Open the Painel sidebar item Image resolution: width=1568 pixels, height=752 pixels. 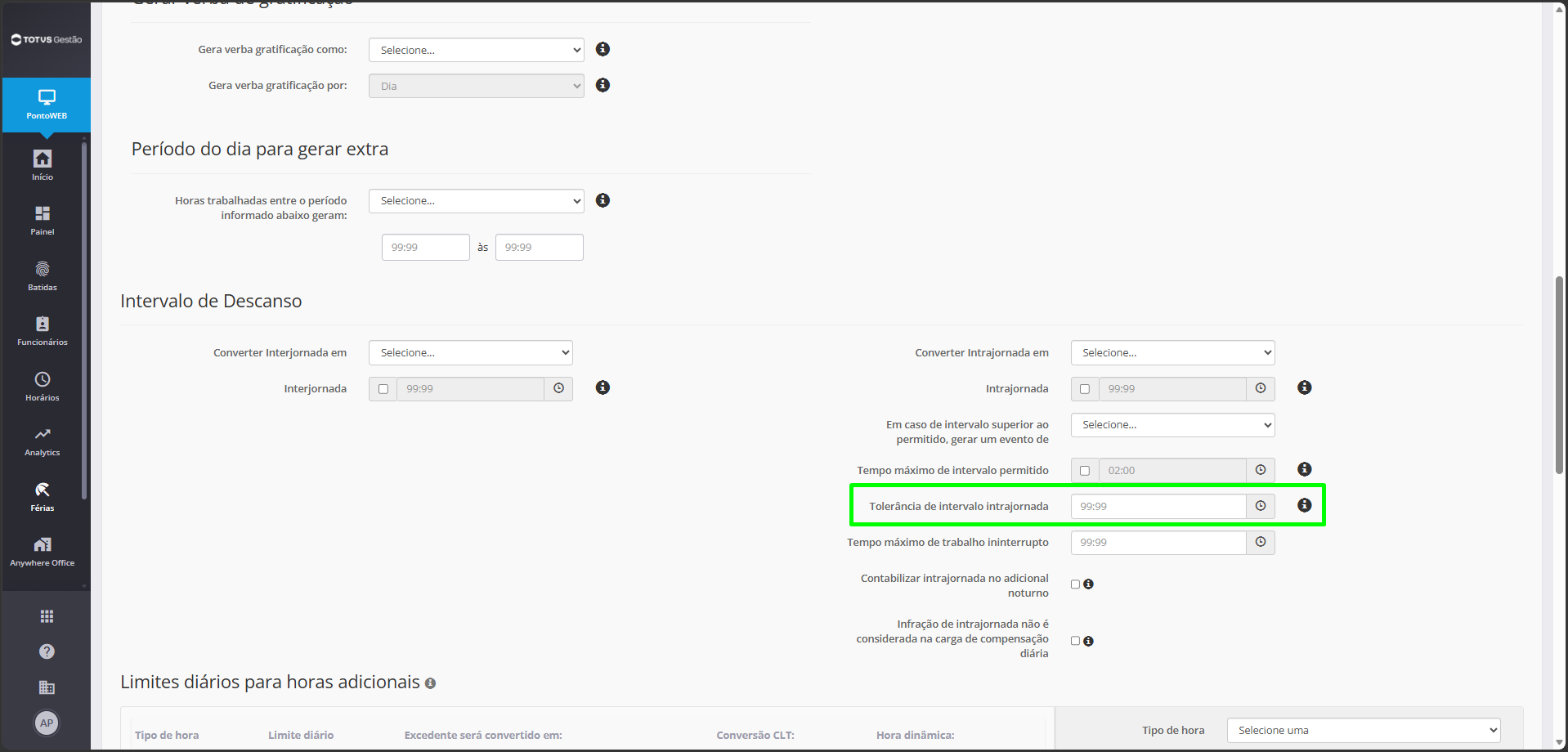43,221
